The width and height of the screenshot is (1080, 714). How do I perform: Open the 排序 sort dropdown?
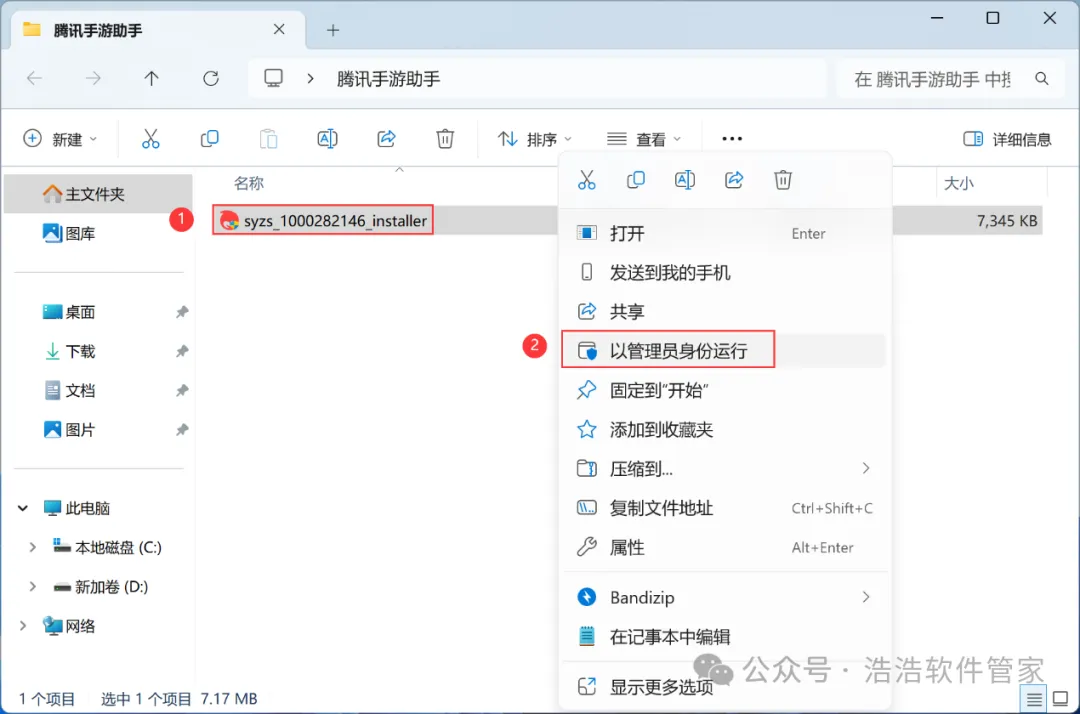point(534,139)
